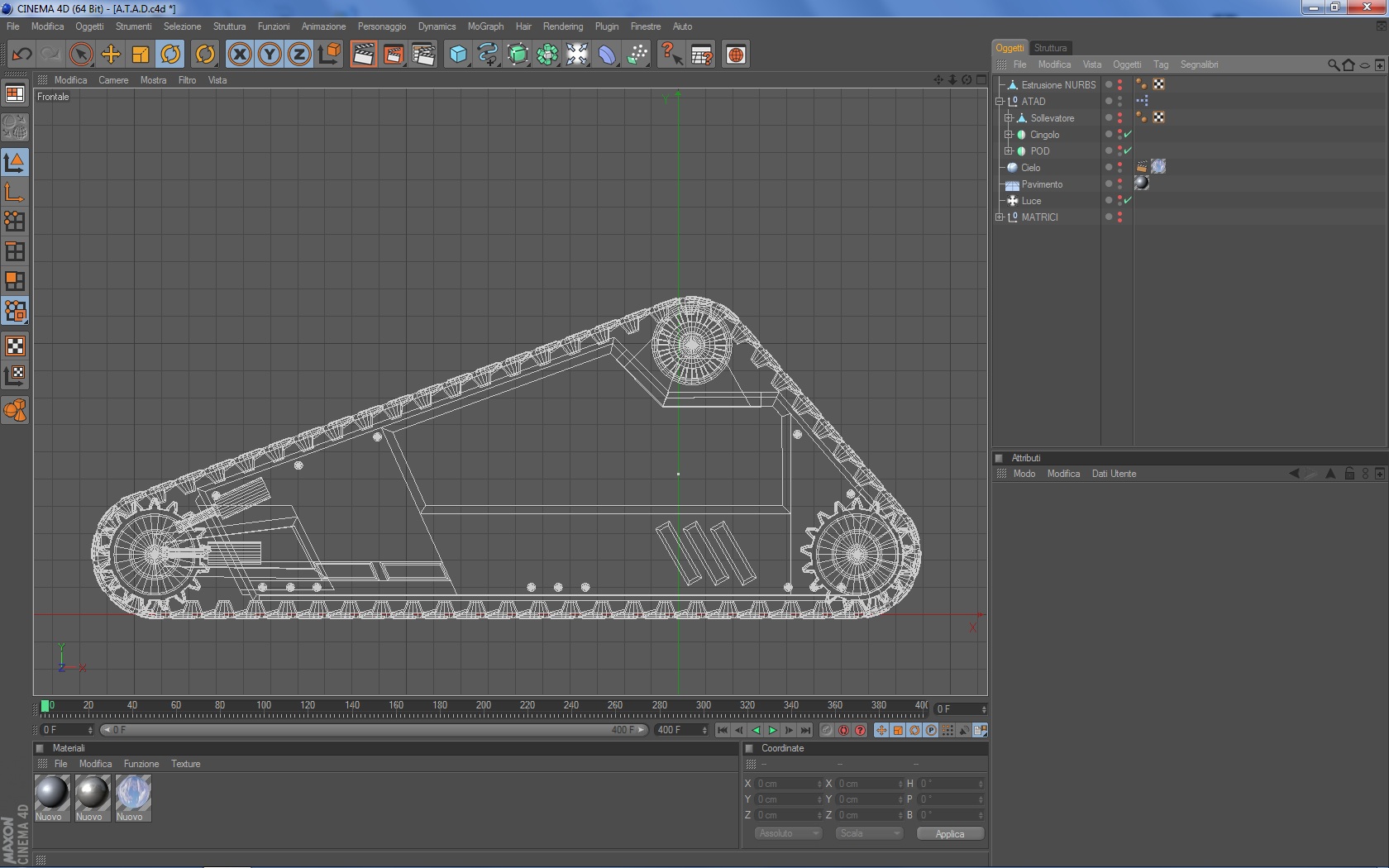This screenshot has height=868, width=1389.
Task: Activate the Scale tool in top toolbar
Action: point(141,55)
